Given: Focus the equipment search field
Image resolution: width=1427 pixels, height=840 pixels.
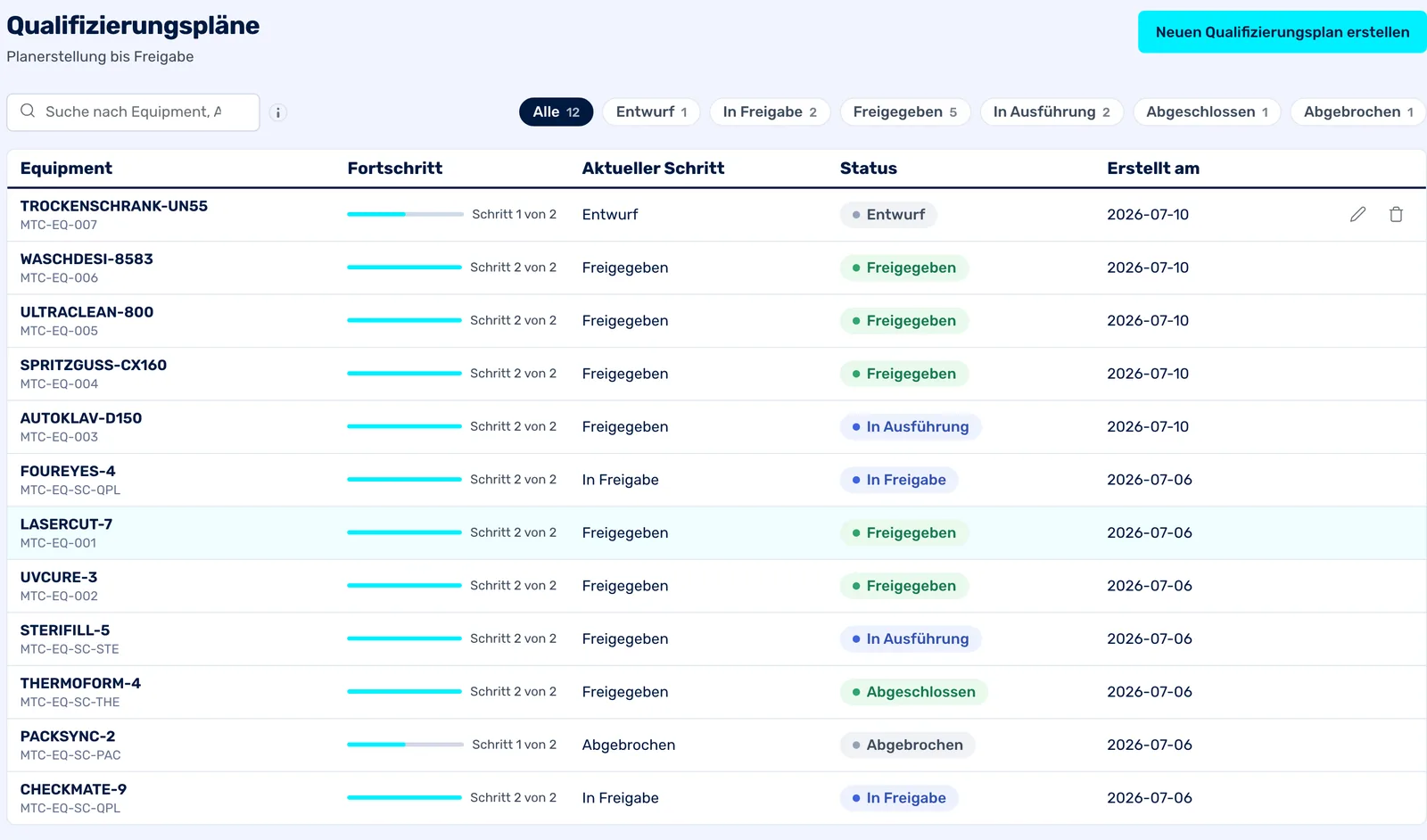Looking at the screenshot, I should click(133, 111).
